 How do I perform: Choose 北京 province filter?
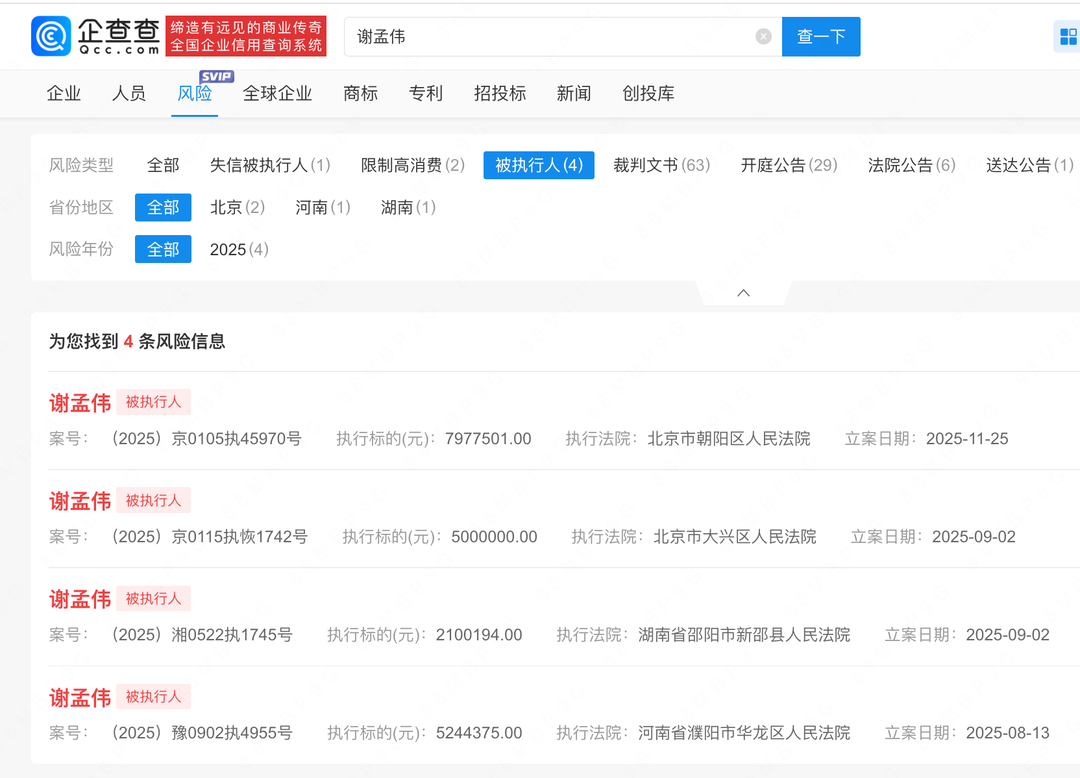pos(237,207)
